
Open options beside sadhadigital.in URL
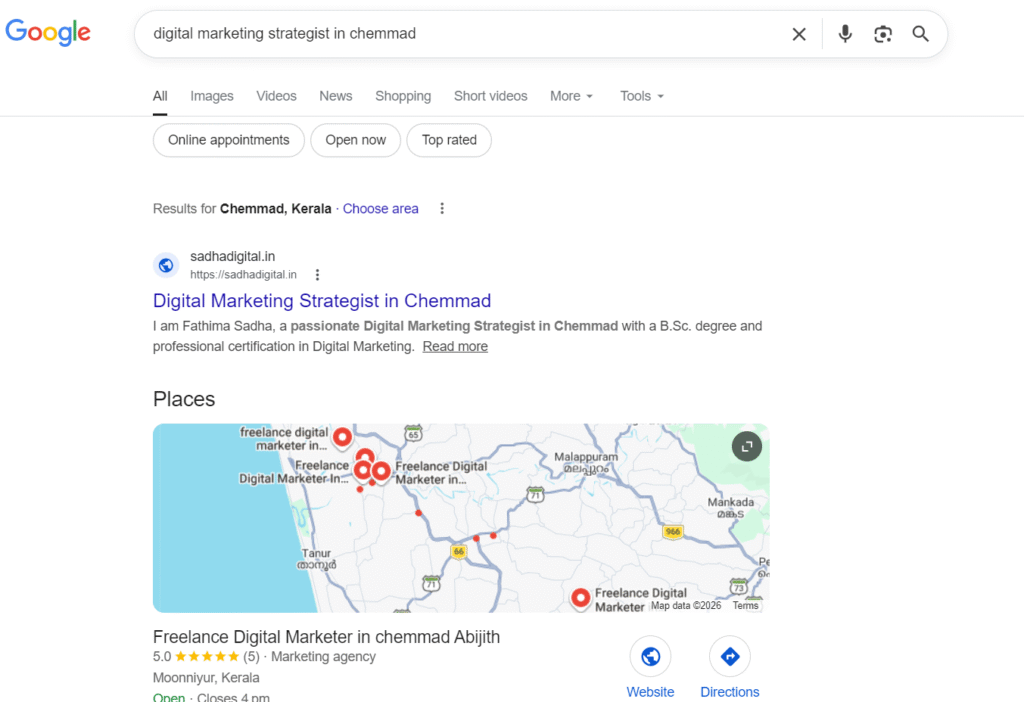tap(318, 275)
